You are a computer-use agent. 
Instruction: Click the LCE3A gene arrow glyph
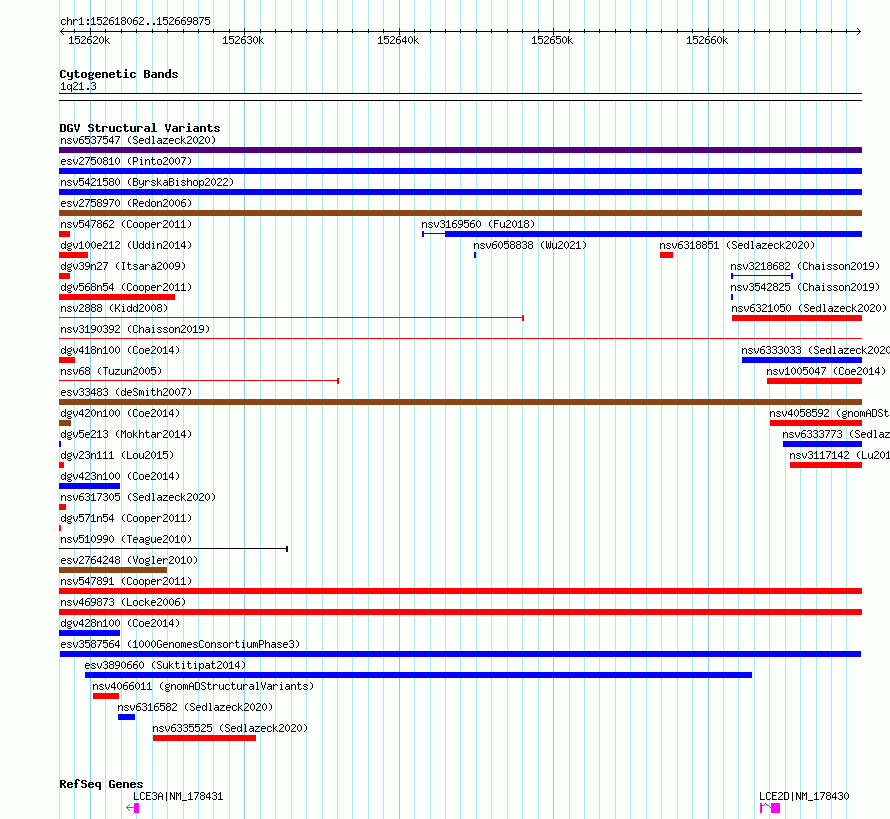(133, 808)
